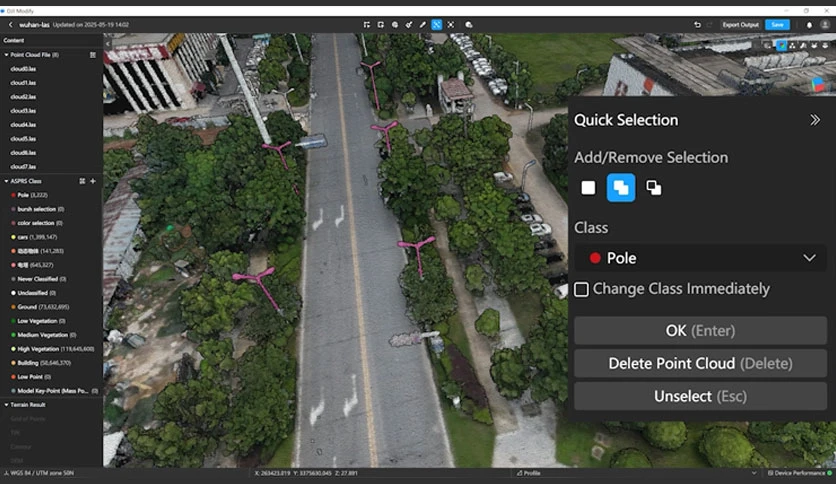836x484 pixels.
Task: Collapse the left Content panel arrow
Action: pos(108,44)
